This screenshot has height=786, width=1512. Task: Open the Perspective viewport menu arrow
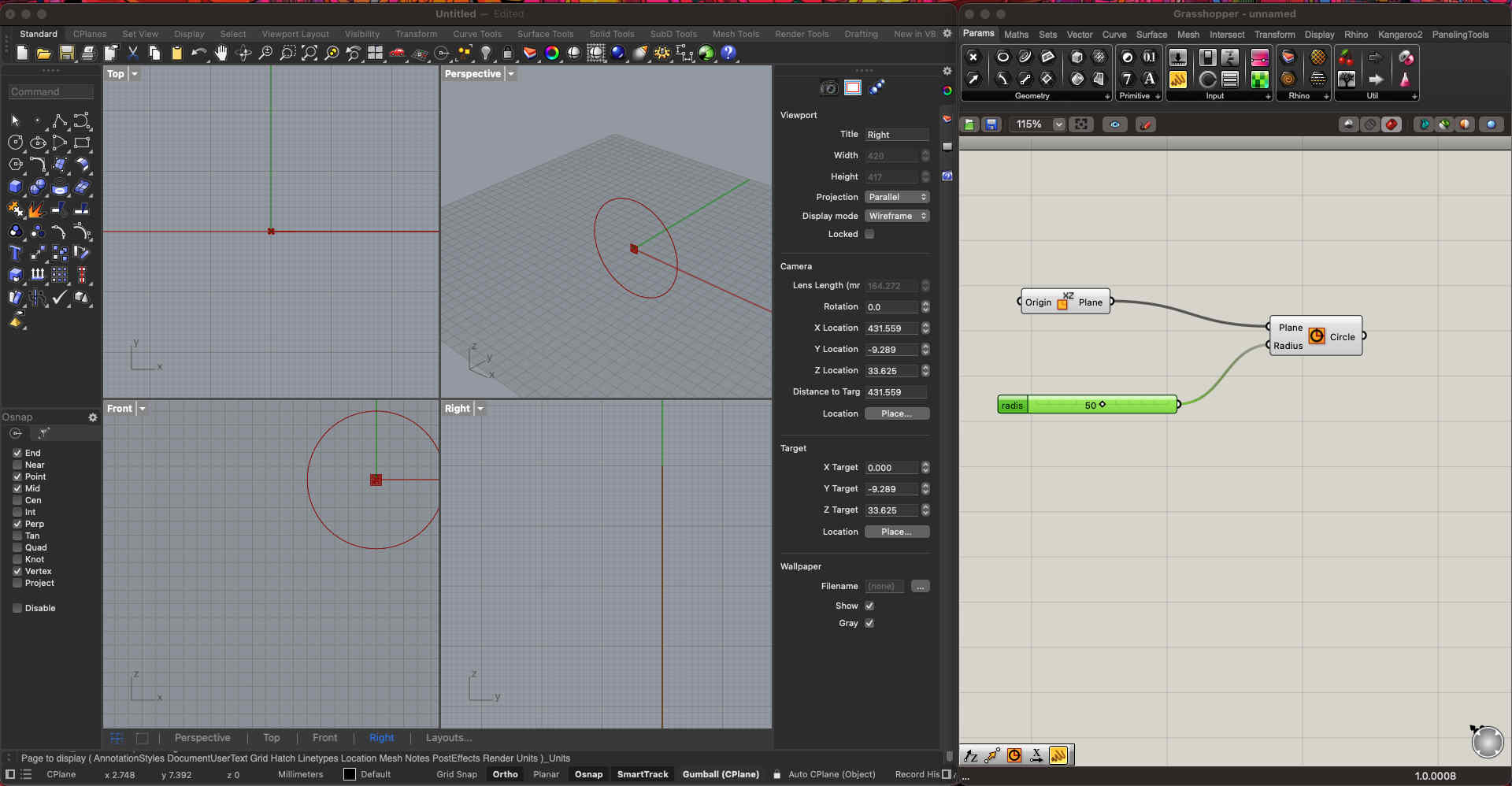[x=511, y=74]
